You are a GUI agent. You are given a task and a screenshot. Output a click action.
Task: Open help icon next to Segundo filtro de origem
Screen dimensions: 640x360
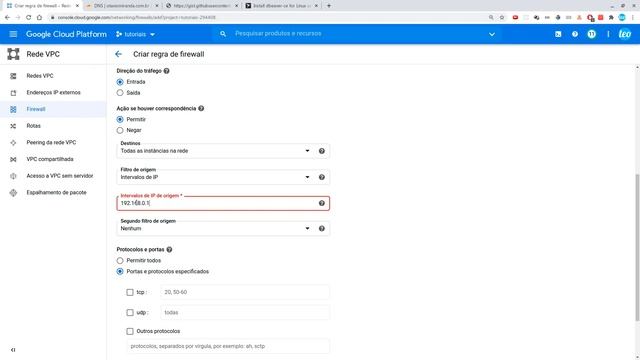[322, 229]
